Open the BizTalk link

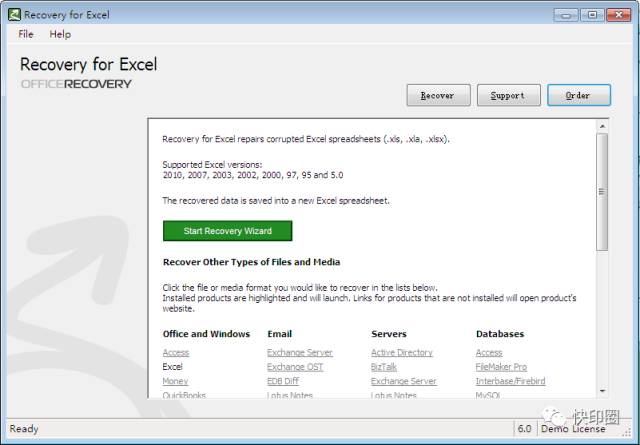pos(384,367)
